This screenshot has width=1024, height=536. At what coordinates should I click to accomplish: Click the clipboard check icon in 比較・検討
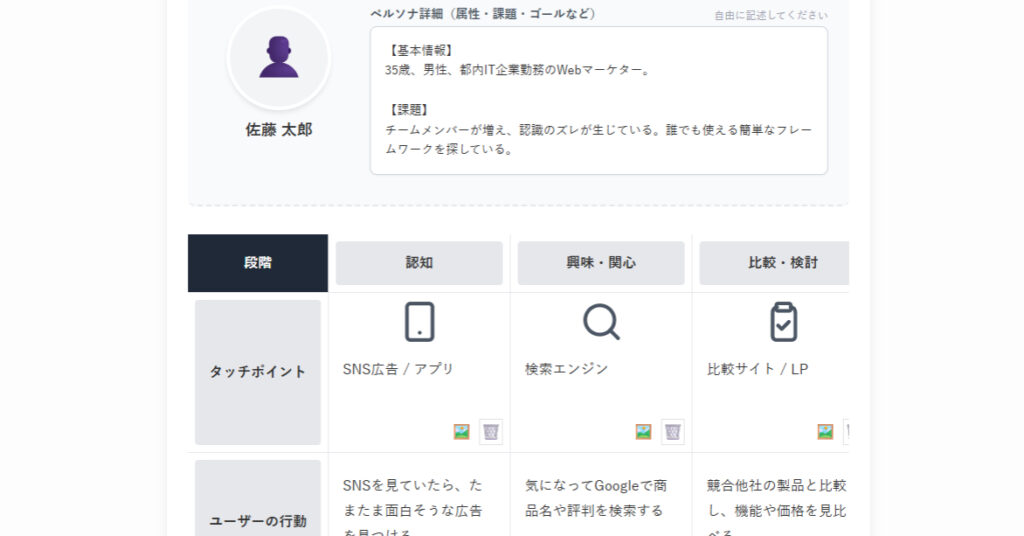[x=783, y=322]
